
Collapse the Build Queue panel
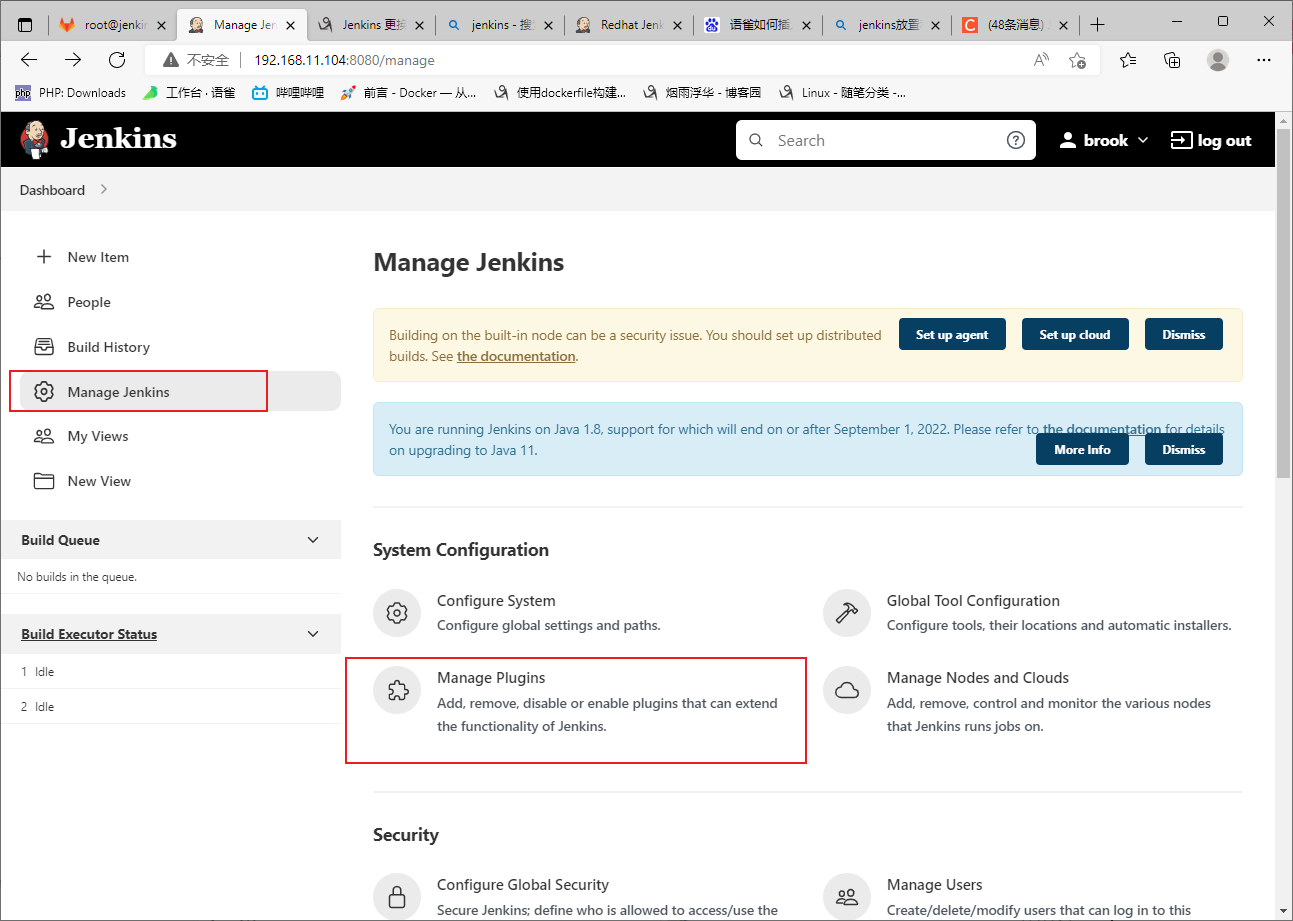(313, 540)
